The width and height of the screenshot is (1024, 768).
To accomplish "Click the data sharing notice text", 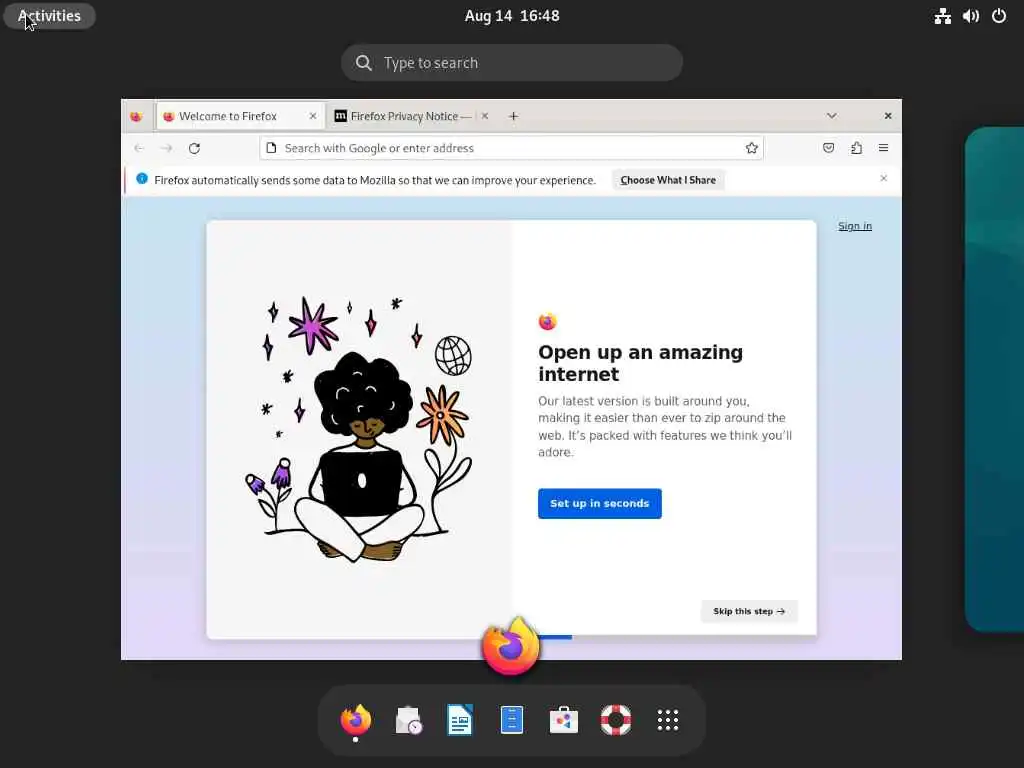I will 375,180.
